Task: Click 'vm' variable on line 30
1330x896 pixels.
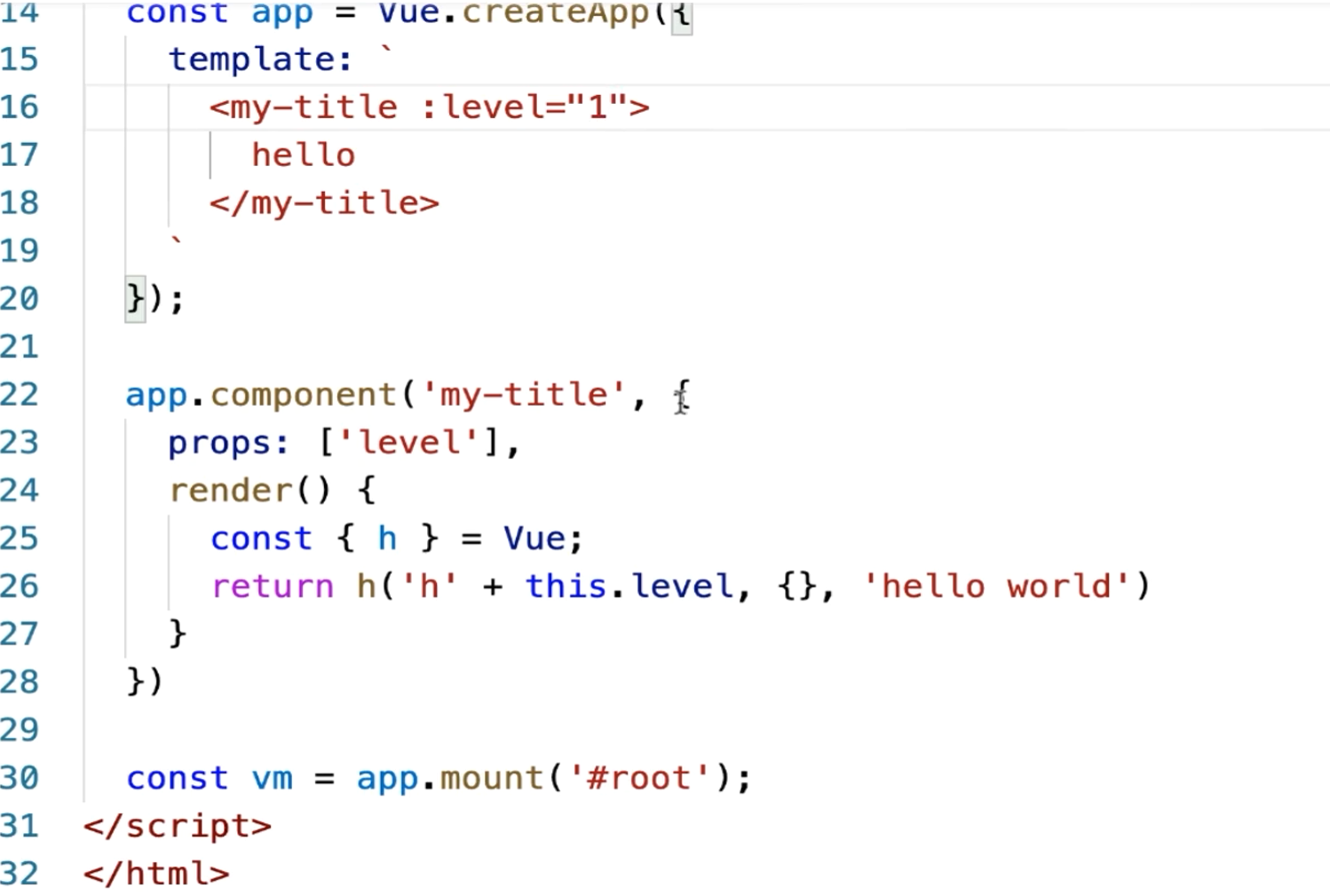Action: pos(273,779)
